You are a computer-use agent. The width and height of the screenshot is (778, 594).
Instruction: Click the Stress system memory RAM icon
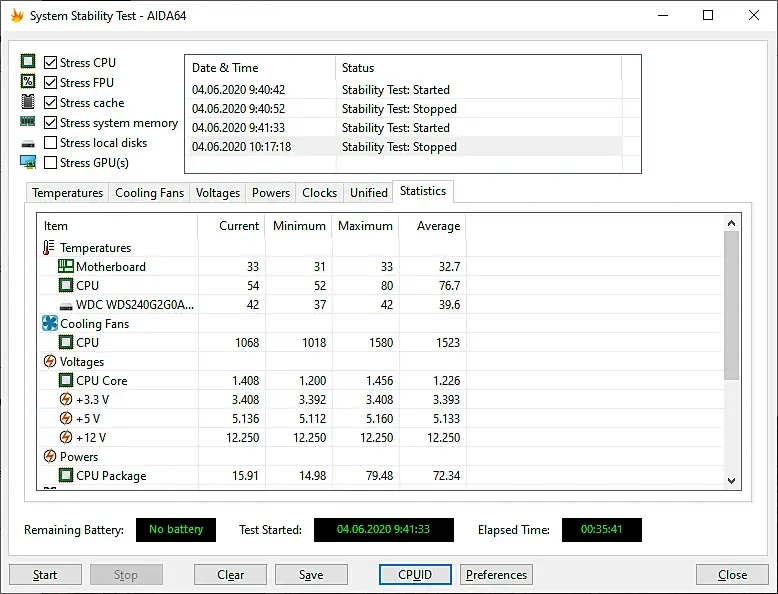point(28,121)
